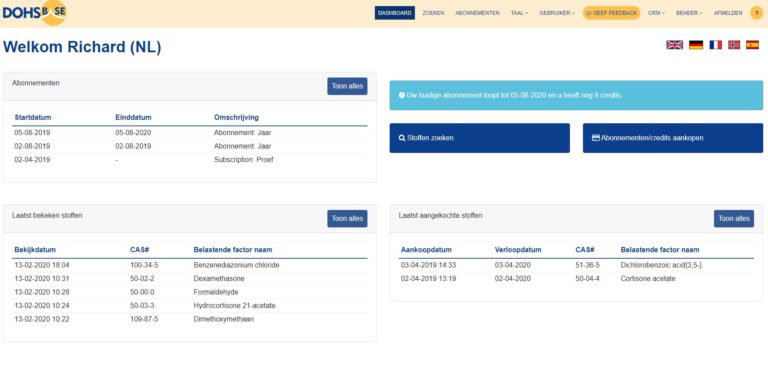Switch language with the German flag

[696, 45]
